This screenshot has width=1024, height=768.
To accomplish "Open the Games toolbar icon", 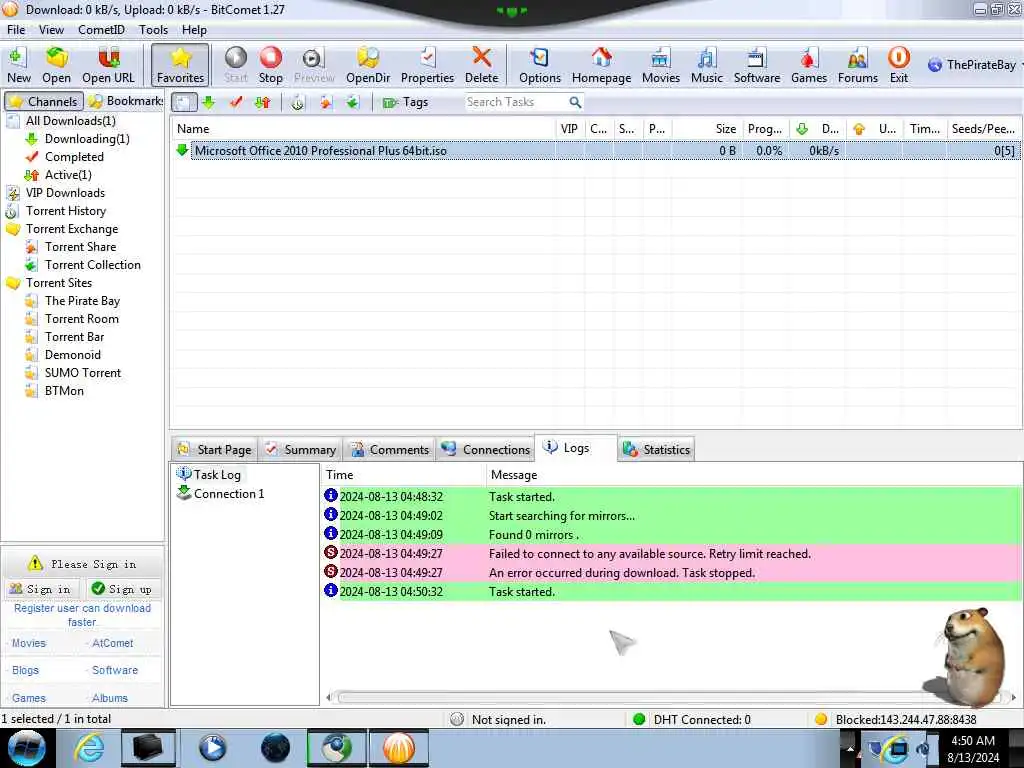I will pyautogui.click(x=808, y=65).
